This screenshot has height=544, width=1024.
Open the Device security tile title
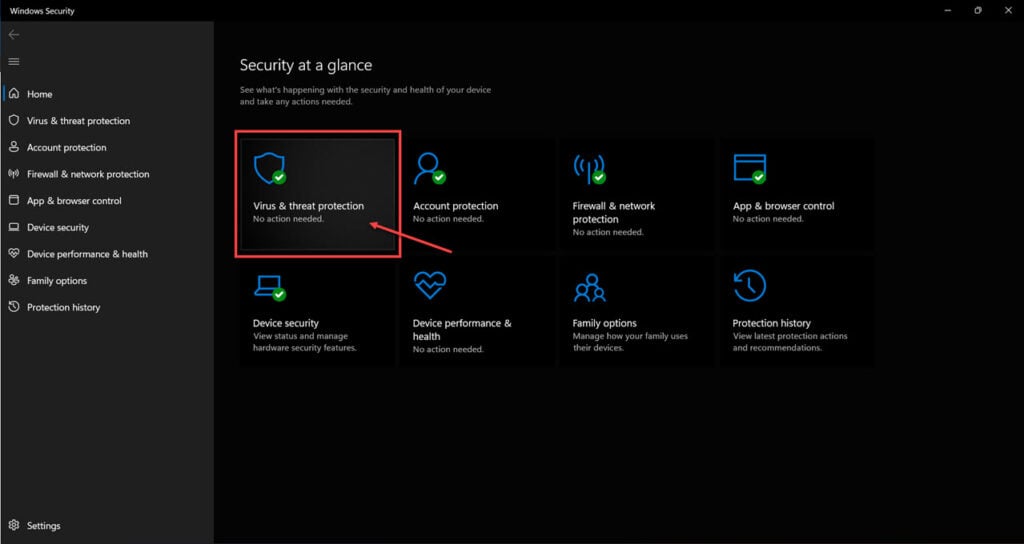tap(285, 323)
